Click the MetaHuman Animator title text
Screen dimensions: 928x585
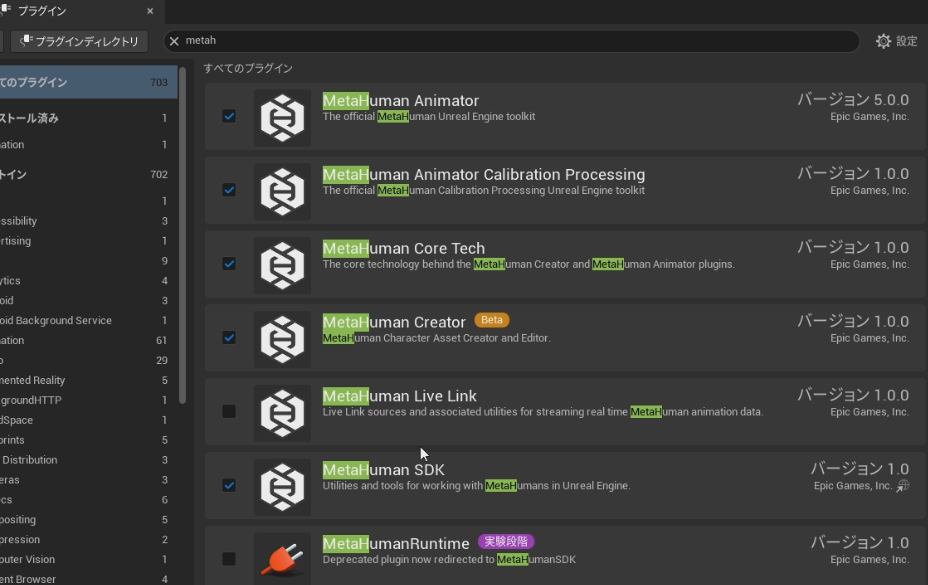[x=401, y=101]
